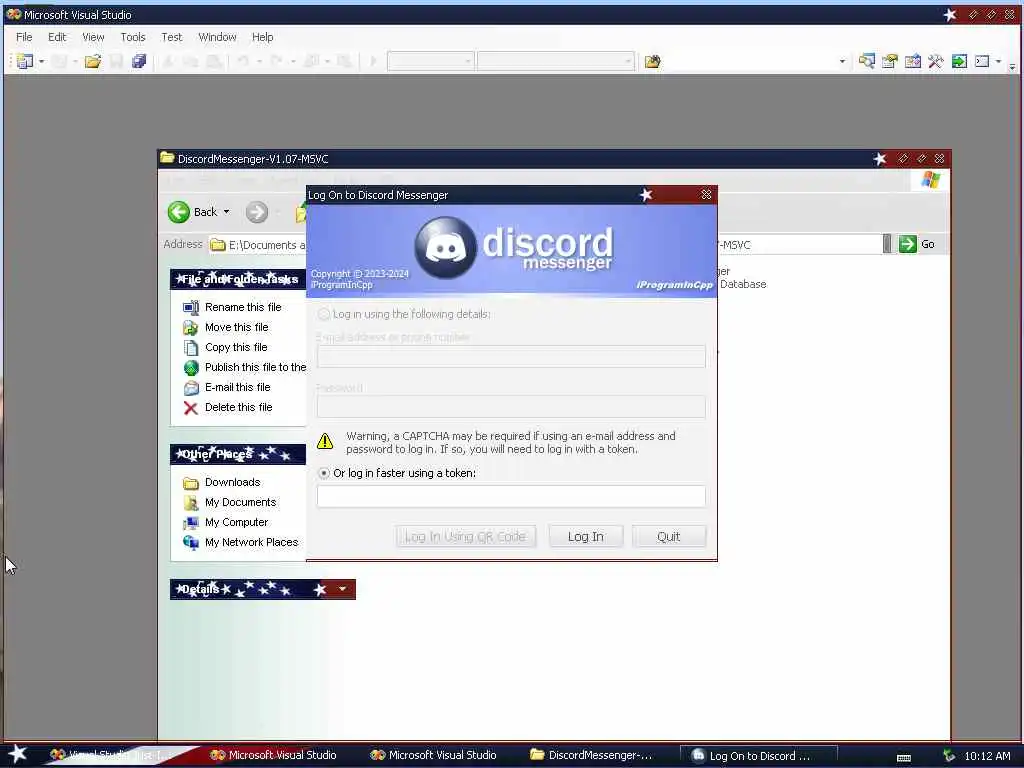This screenshot has height=768, width=1024.
Task: Select 'Or log in faster using a token' radio
Action: click(x=323, y=473)
